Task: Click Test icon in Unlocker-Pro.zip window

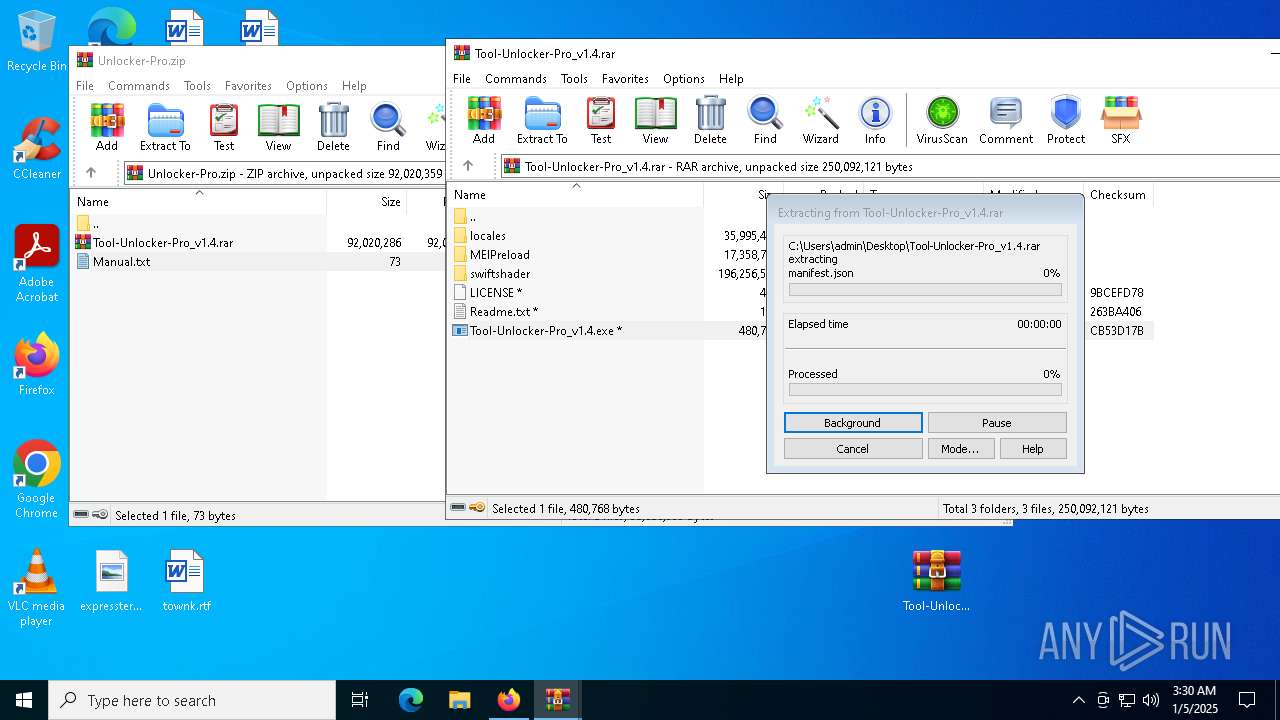Action: tap(224, 127)
